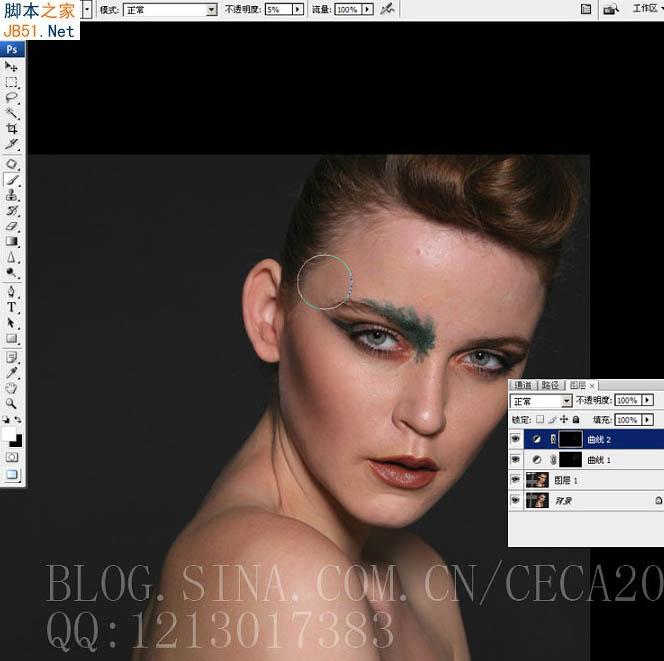664x661 pixels.
Task: Enable airbrush option in options bar
Action: tap(387, 8)
